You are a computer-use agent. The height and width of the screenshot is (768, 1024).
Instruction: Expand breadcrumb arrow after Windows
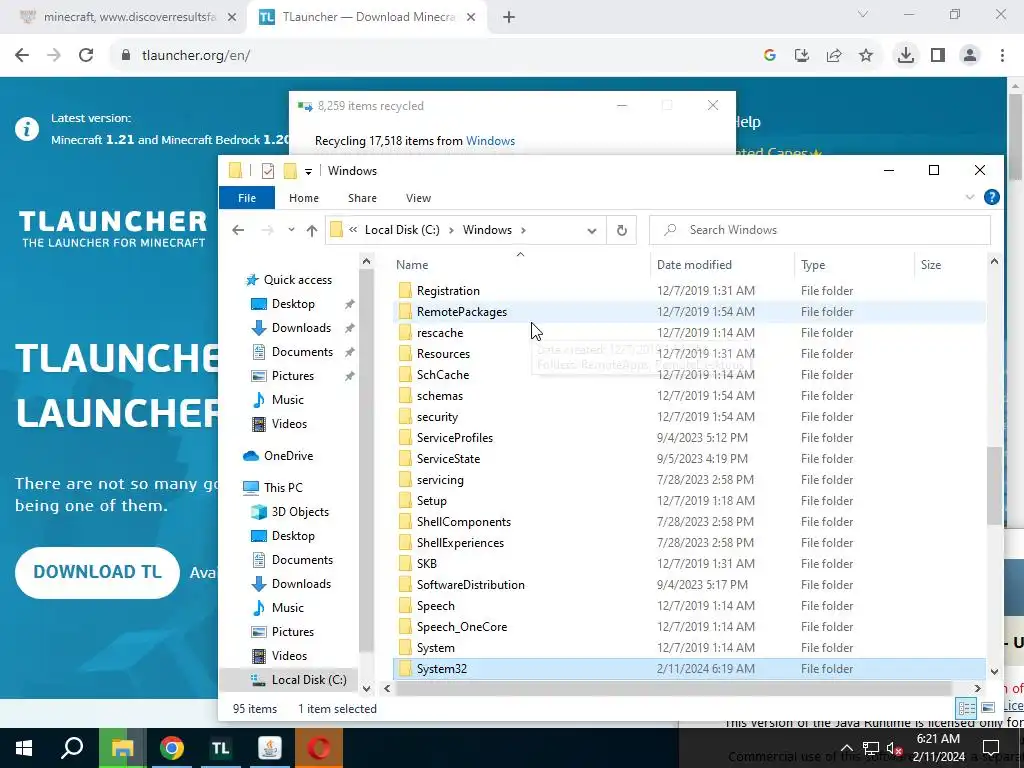coord(523,230)
